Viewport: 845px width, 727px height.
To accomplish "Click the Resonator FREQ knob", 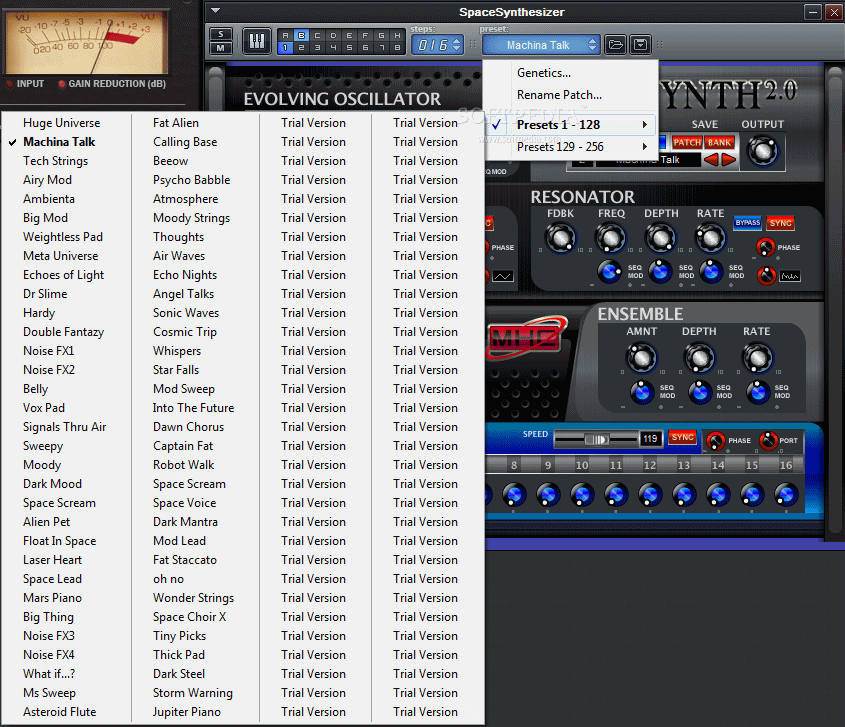I will click(x=611, y=238).
